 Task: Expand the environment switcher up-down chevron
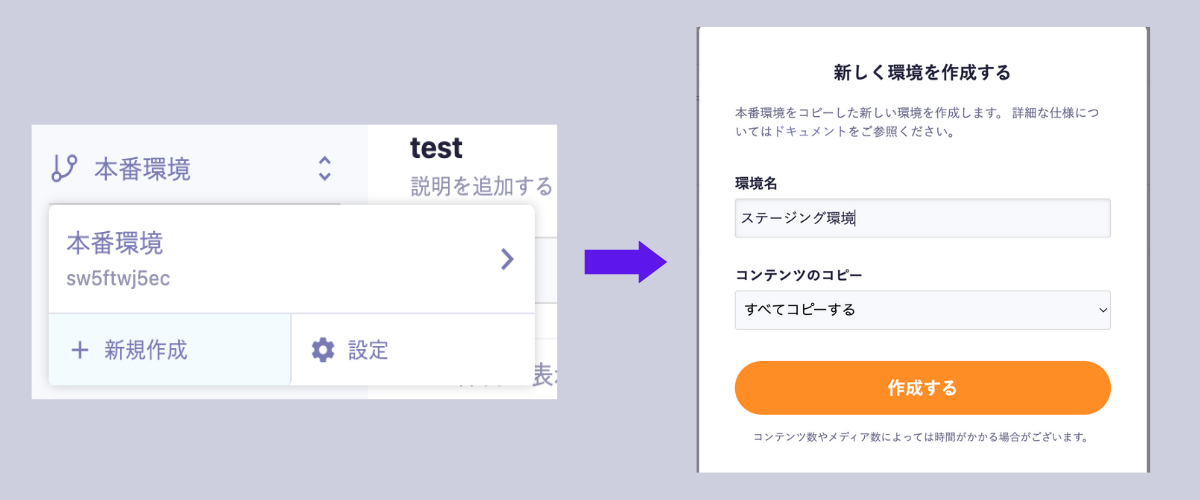324,168
